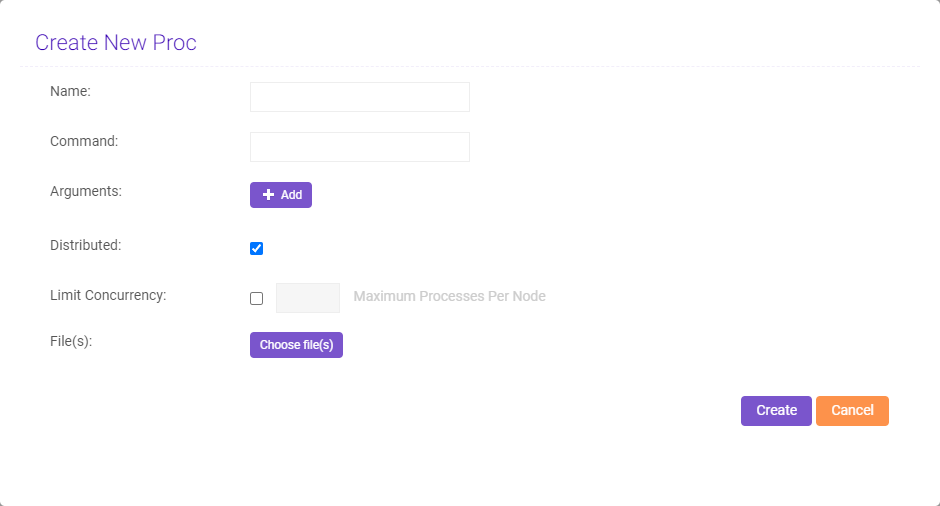
Task: Select the Maximum Processes Per Node field
Action: pos(308,298)
